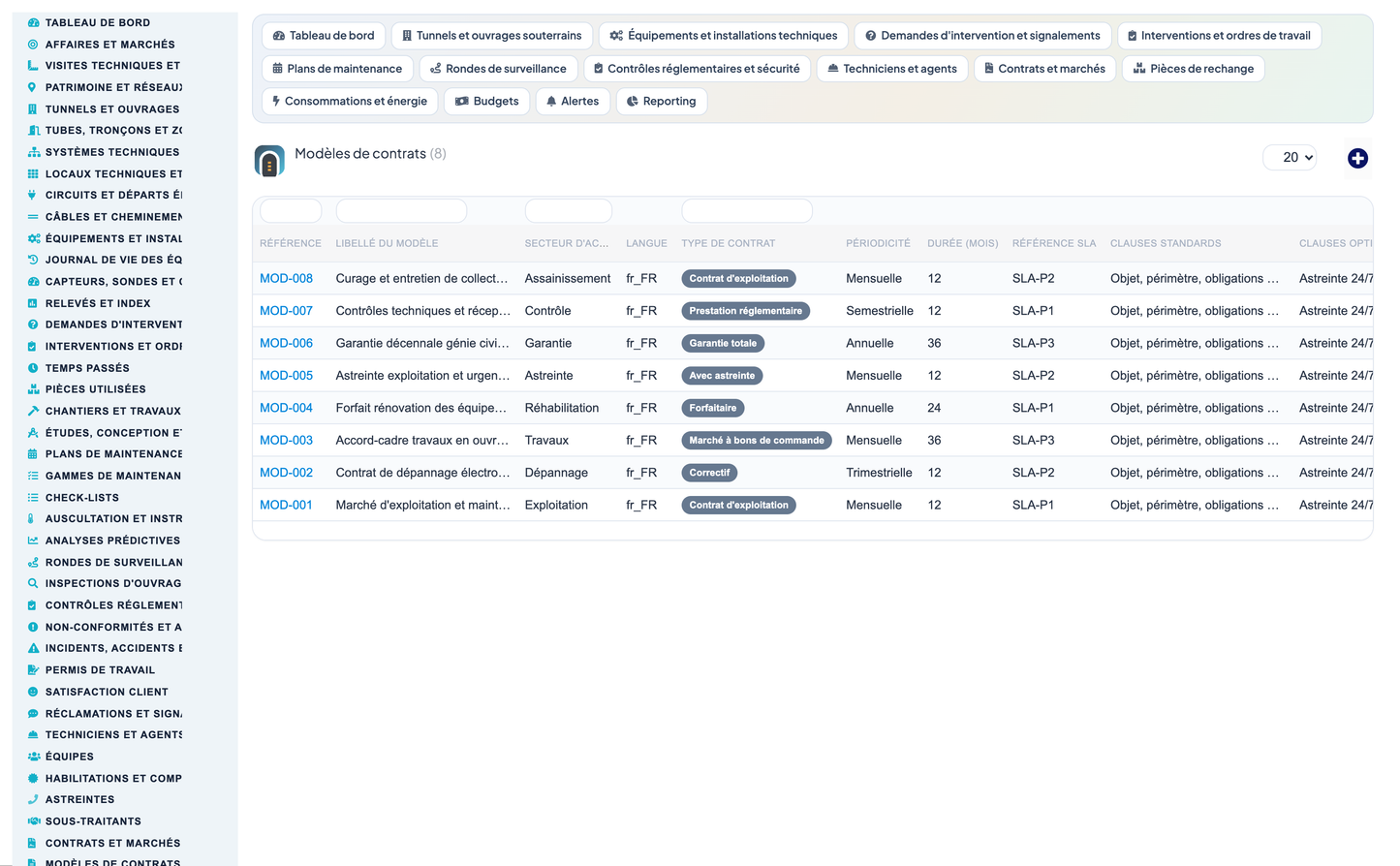Image resolution: width=1400 pixels, height=866 pixels.
Task: Click the Inspections d'ouvrages magnifier icon
Action: (x=33, y=583)
